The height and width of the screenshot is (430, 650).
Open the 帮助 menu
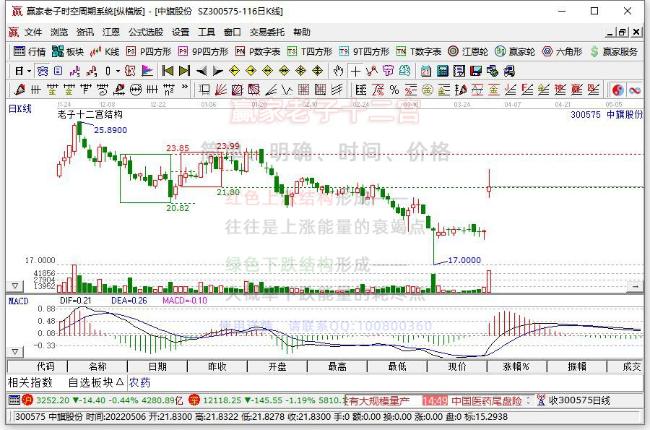coord(302,32)
